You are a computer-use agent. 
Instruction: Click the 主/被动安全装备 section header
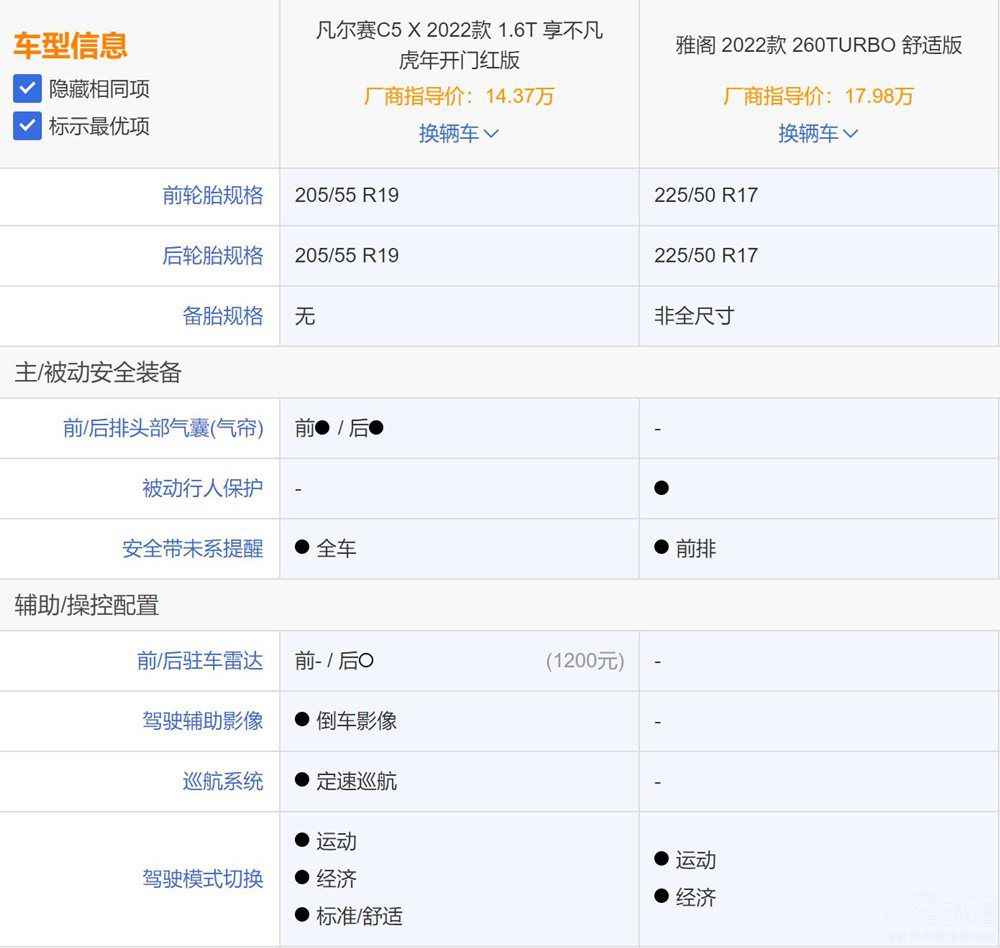98,373
